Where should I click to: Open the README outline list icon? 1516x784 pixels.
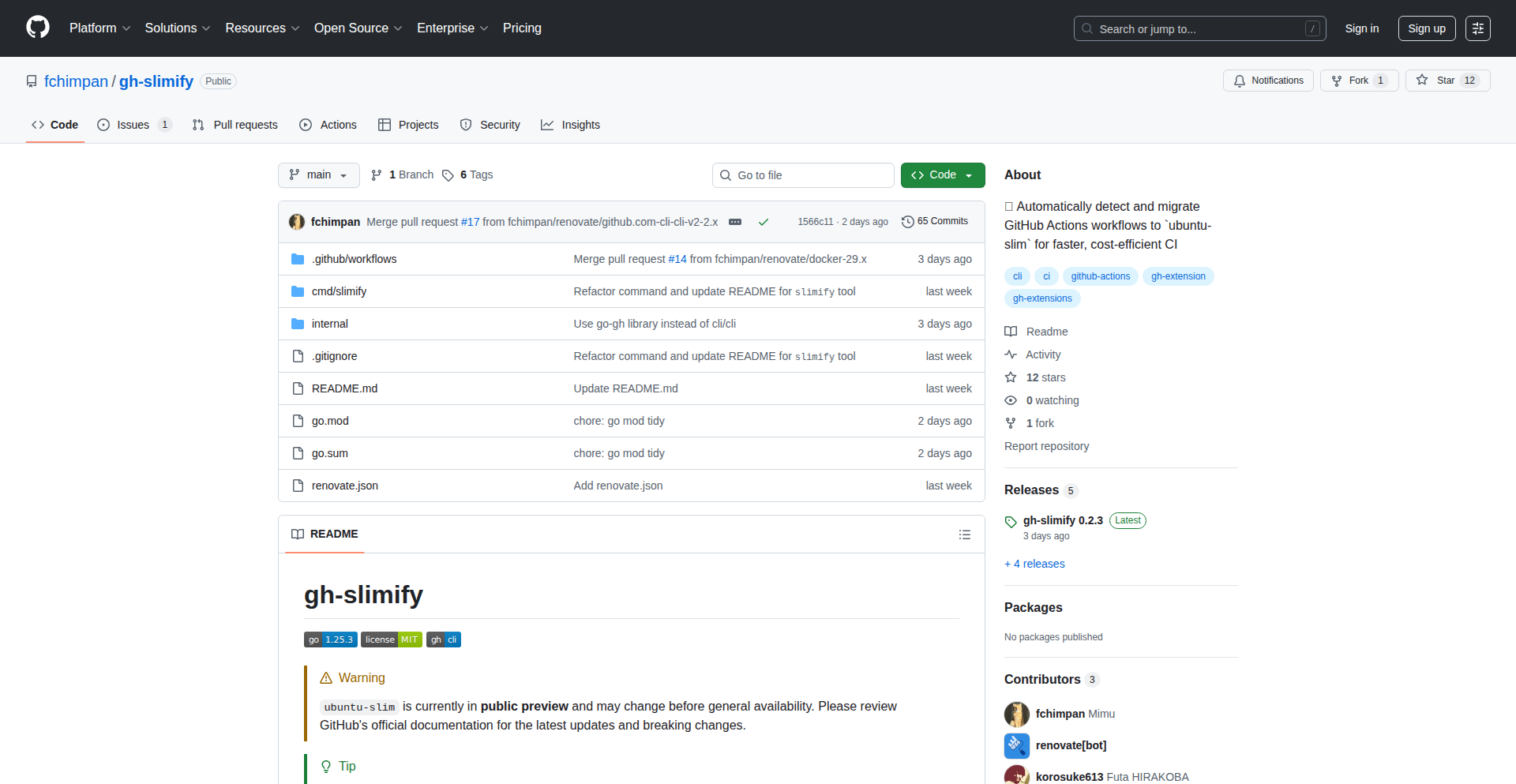pyautogui.click(x=964, y=534)
